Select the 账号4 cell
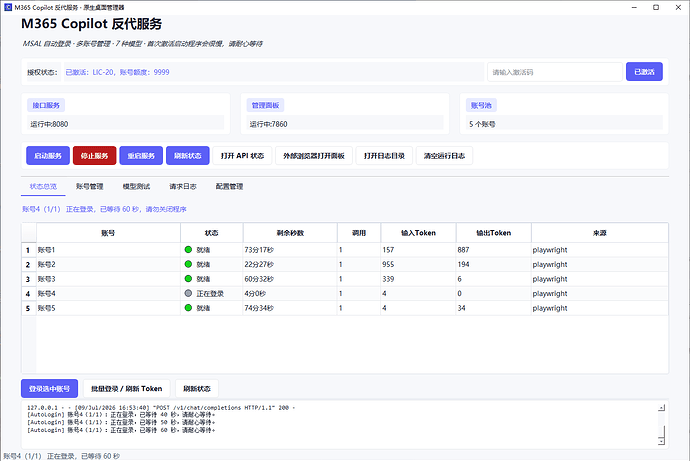This screenshot has width=690, height=461. pyautogui.click(x=108, y=293)
